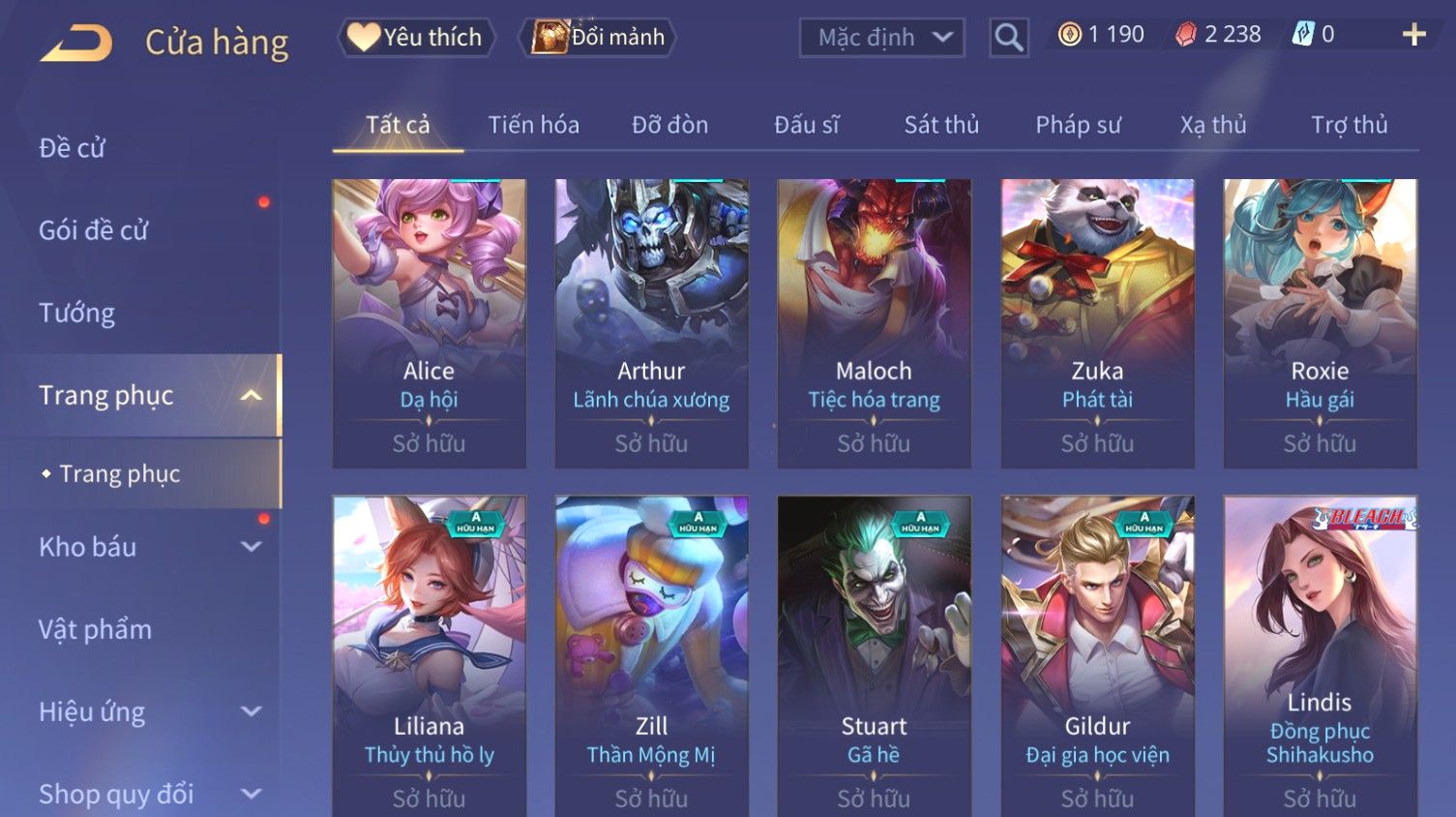
Task: Collapse the Trang phục sidebar section
Action: 251,395
